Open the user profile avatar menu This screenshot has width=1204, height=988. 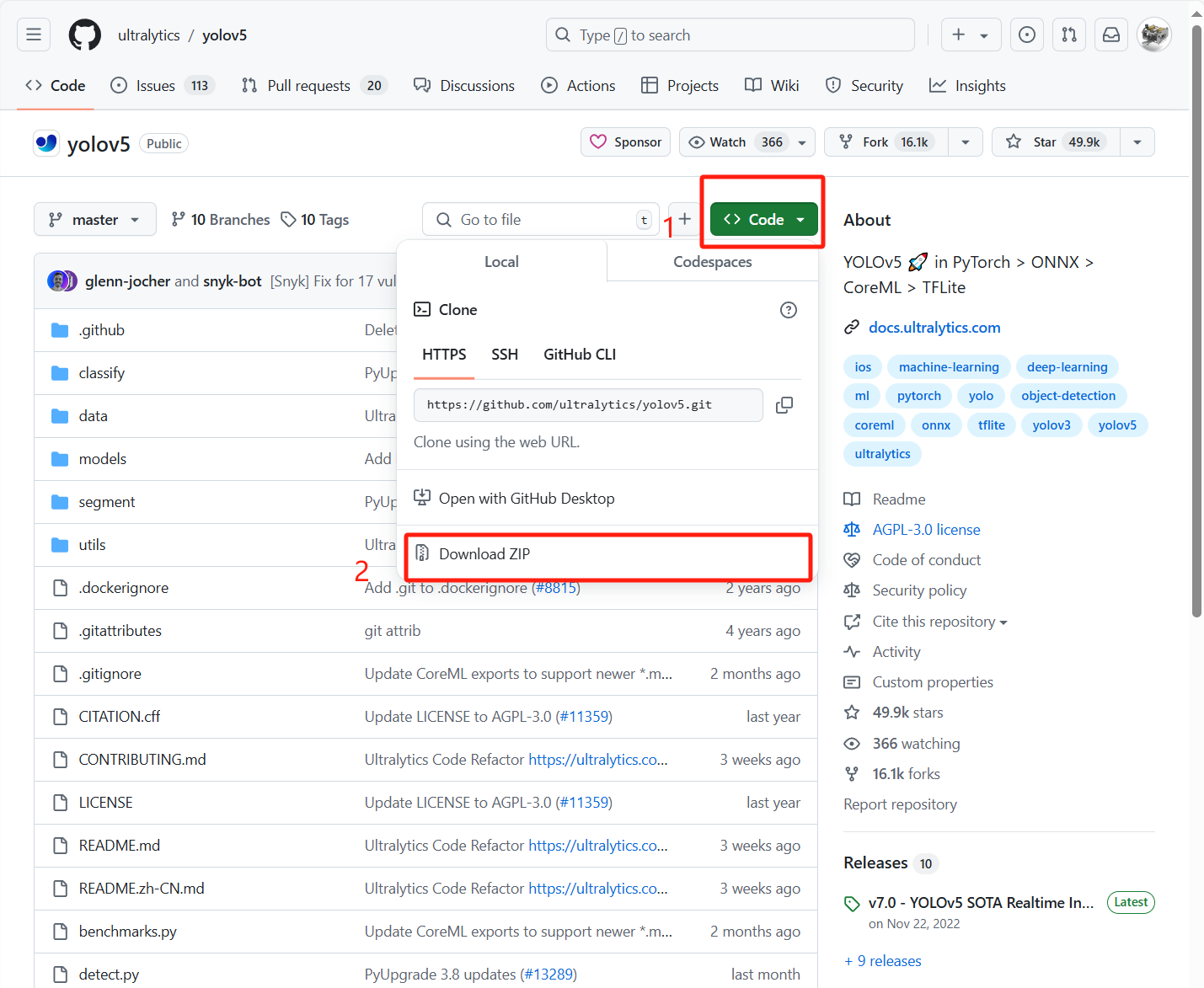[1153, 35]
